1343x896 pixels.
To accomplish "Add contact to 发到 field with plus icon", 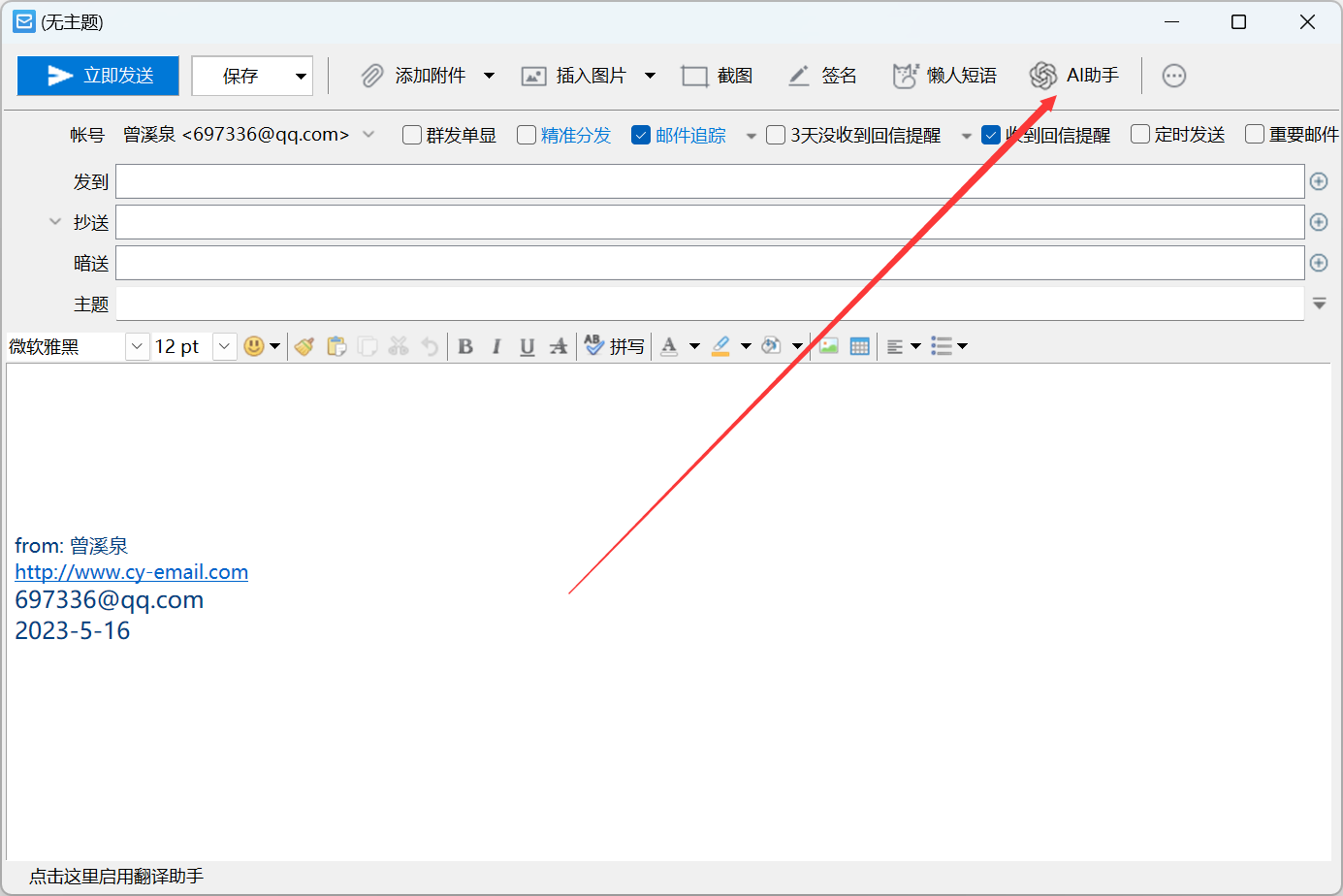I will (1319, 181).
